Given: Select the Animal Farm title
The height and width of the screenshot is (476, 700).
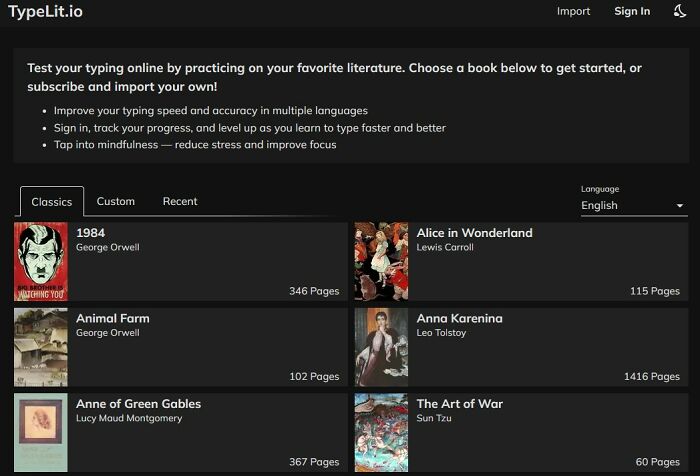Looking at the screenshot, I should pos(113,318).
